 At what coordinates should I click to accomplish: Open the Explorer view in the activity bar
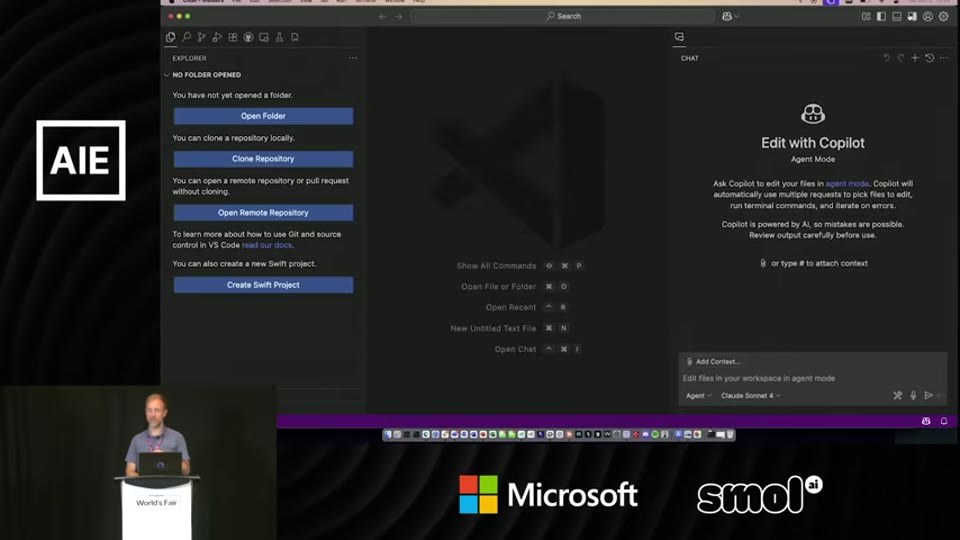(x=171, y=37)
